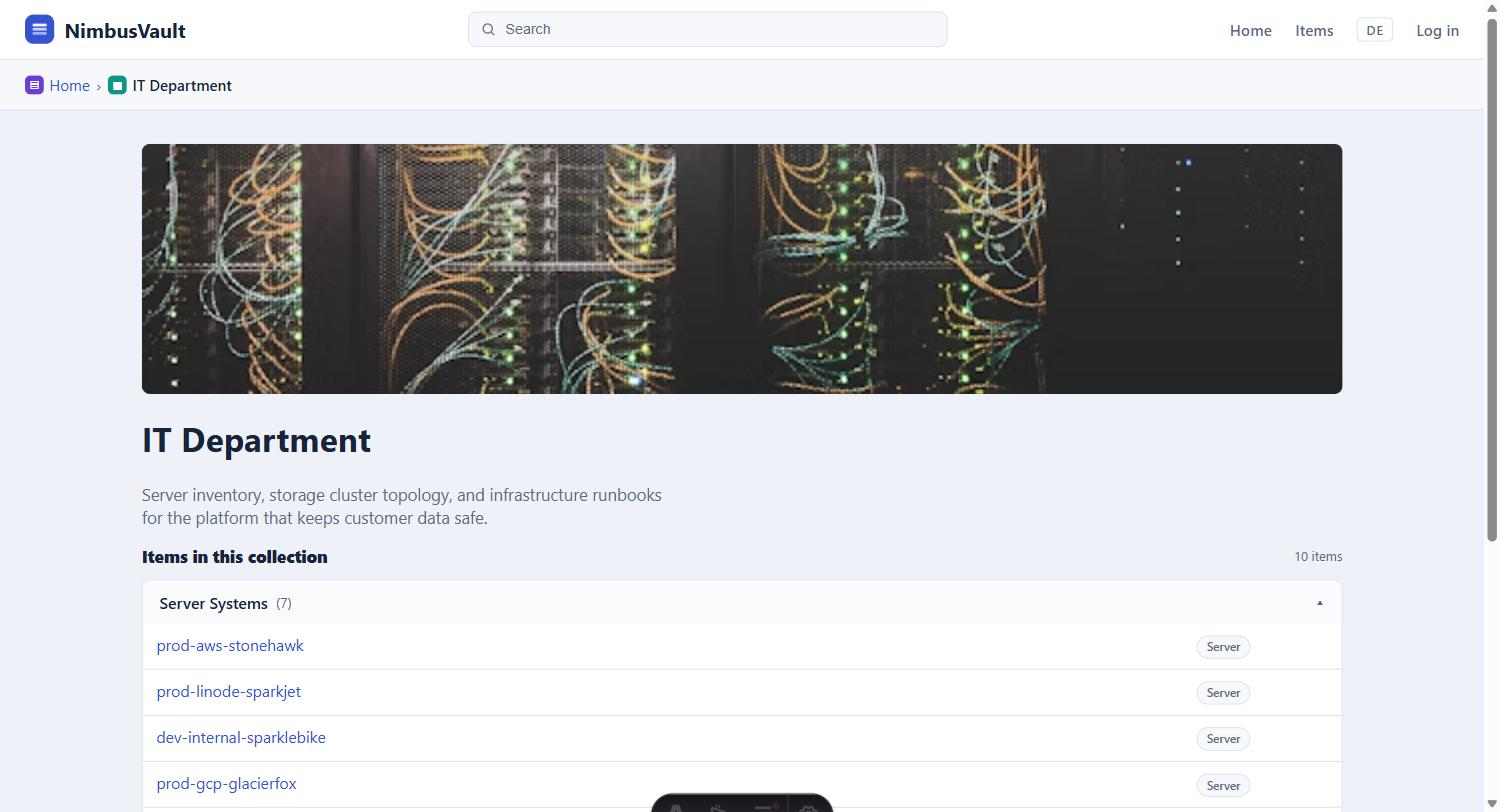Open the Home navigation item
Screen dimensions: 1500x812
1250,30
